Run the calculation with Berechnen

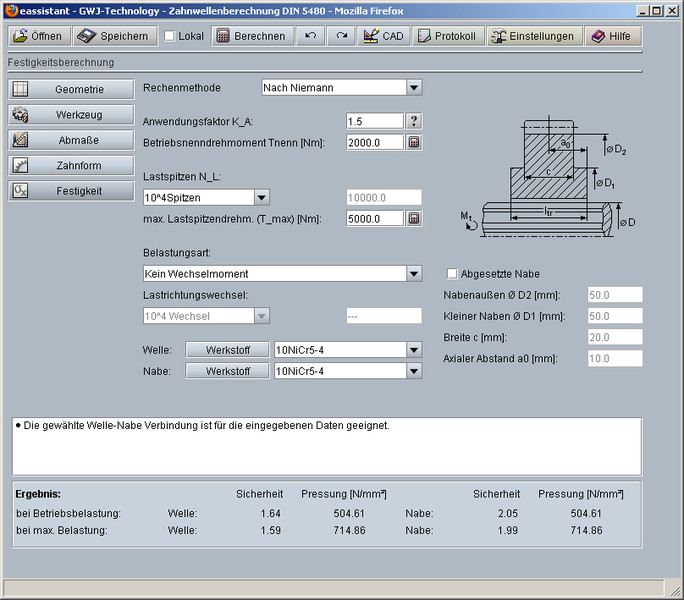point(253,36)
